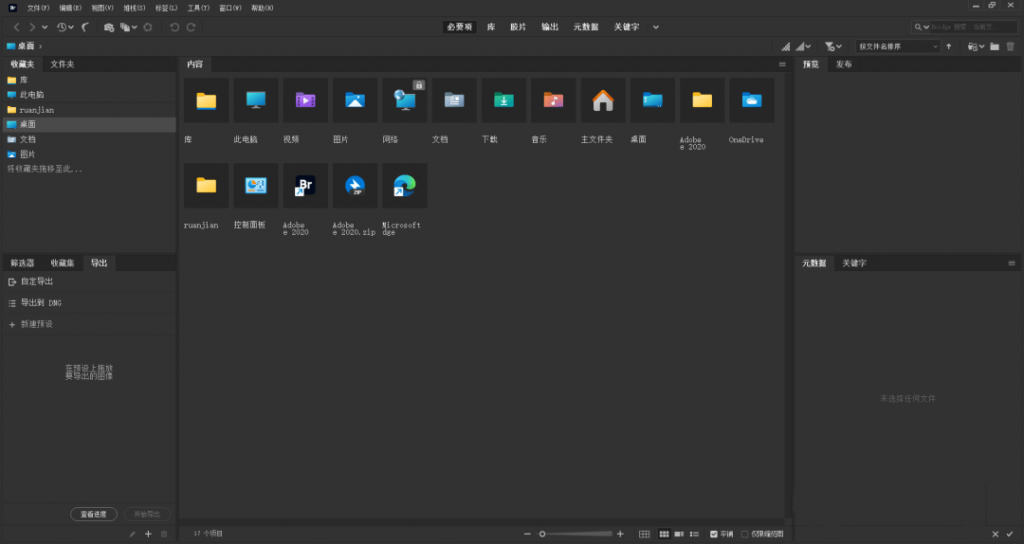The height and width of the screenshot is (544, 1024).
Task: Click 新建预设 in export panel
Action: tap(37, 324)
